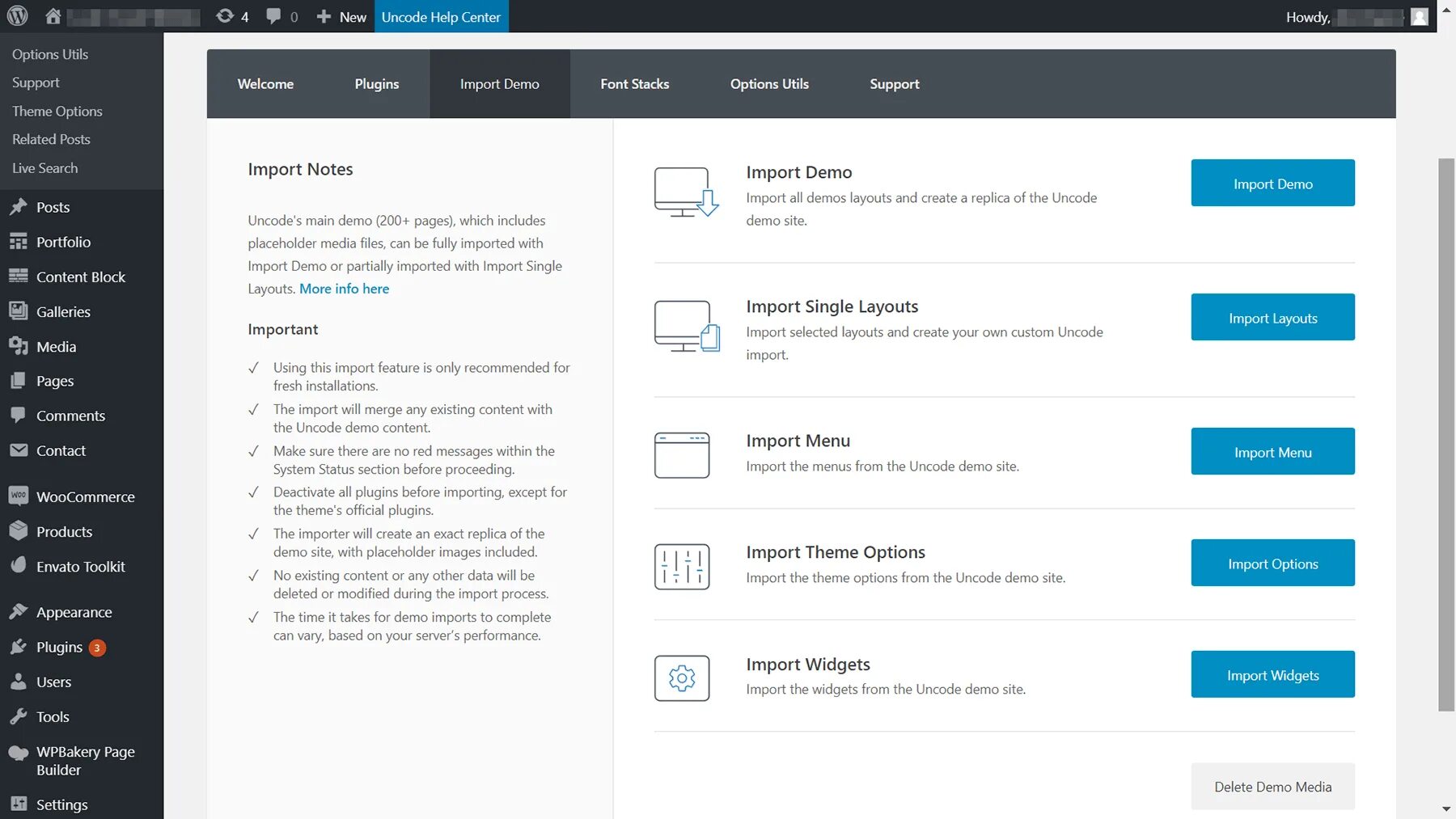Image resolution: width=1456 pixels, height=819 pixels.
Task: Click the Import Options button
Action: (x=1272, y=564)
